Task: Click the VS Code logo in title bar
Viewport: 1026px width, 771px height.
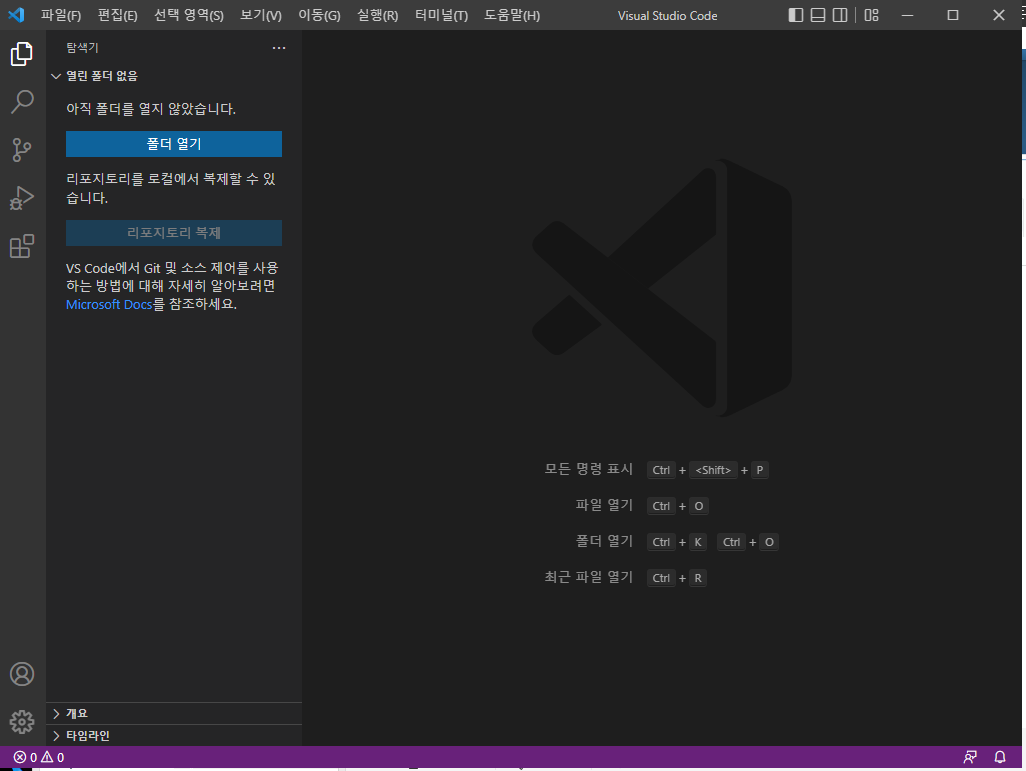Action: click(16, 14)
